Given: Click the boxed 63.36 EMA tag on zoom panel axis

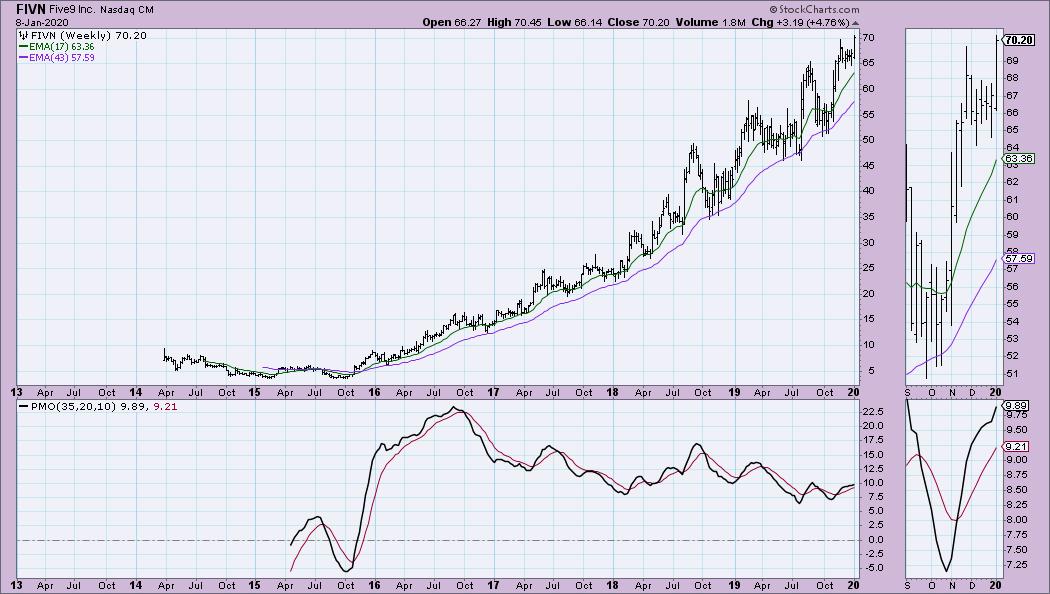Looking at the screenshot, I should click(1019, 159).
